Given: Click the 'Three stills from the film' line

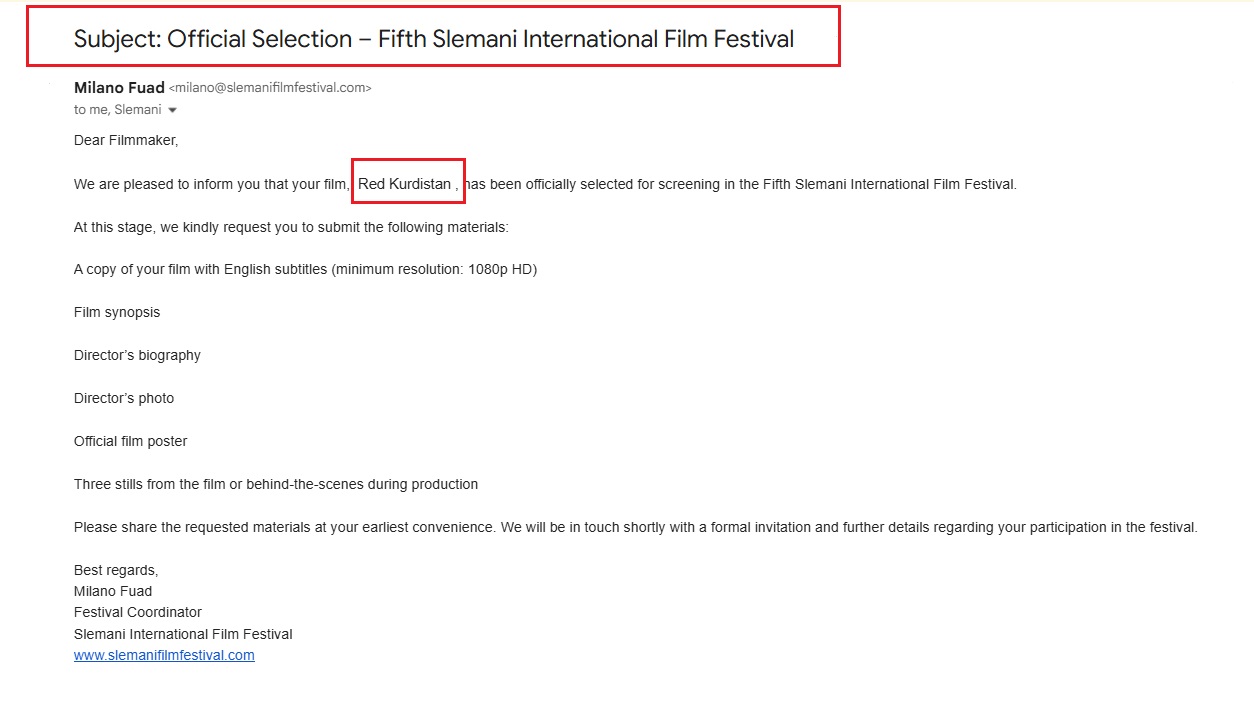Looking at the screenshot, I should 276,484.
